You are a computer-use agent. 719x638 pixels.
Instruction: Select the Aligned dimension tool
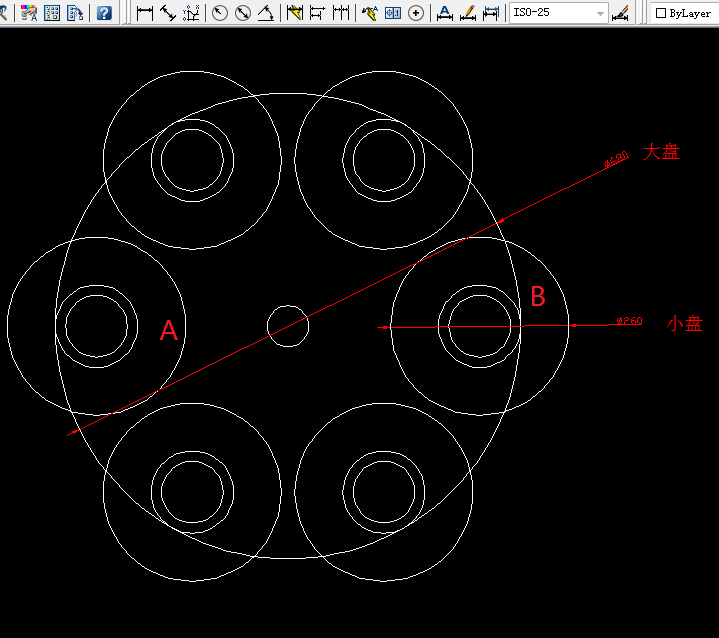[168, 13]
